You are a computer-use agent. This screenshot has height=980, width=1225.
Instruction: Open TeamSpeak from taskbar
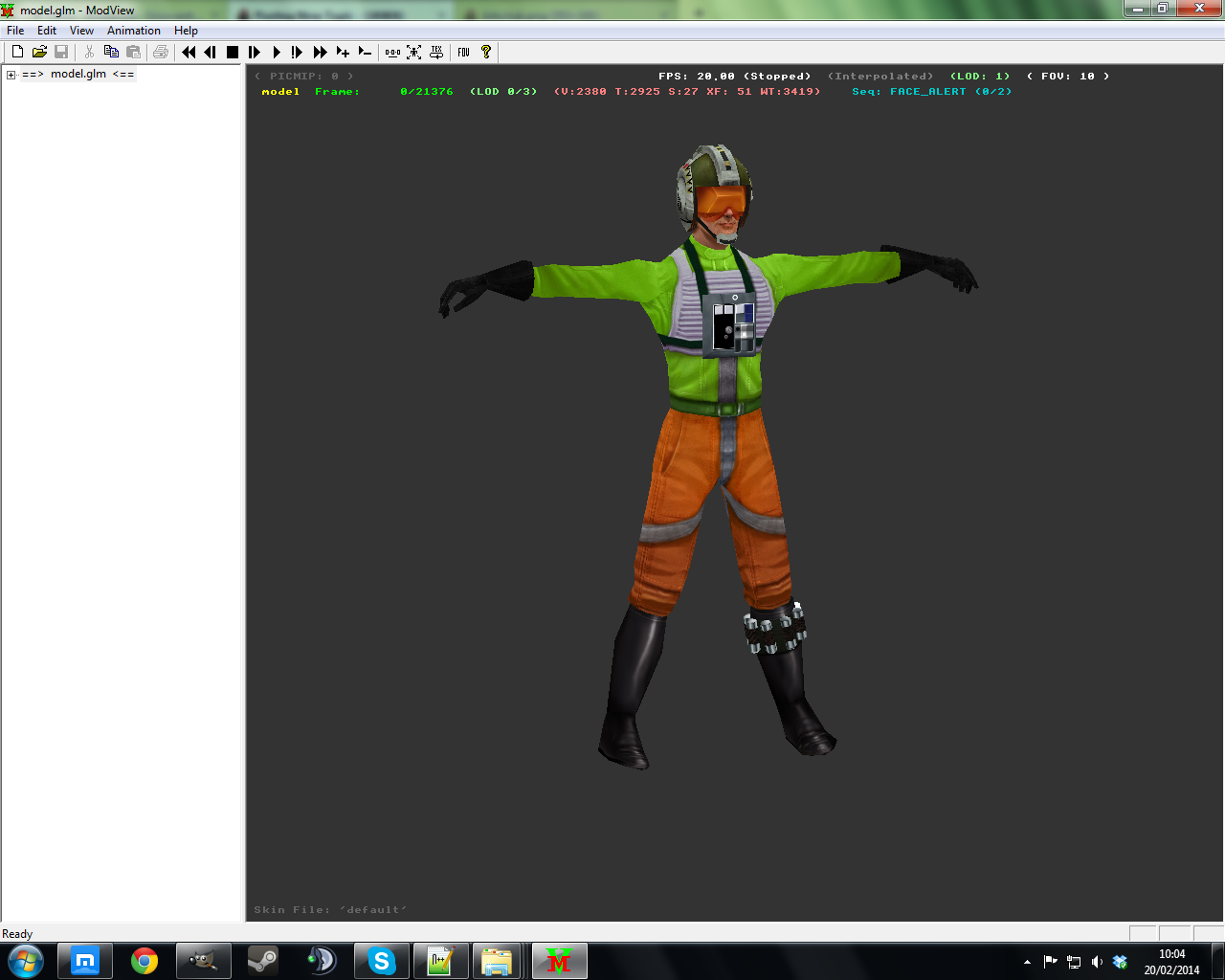click(323, 961)
